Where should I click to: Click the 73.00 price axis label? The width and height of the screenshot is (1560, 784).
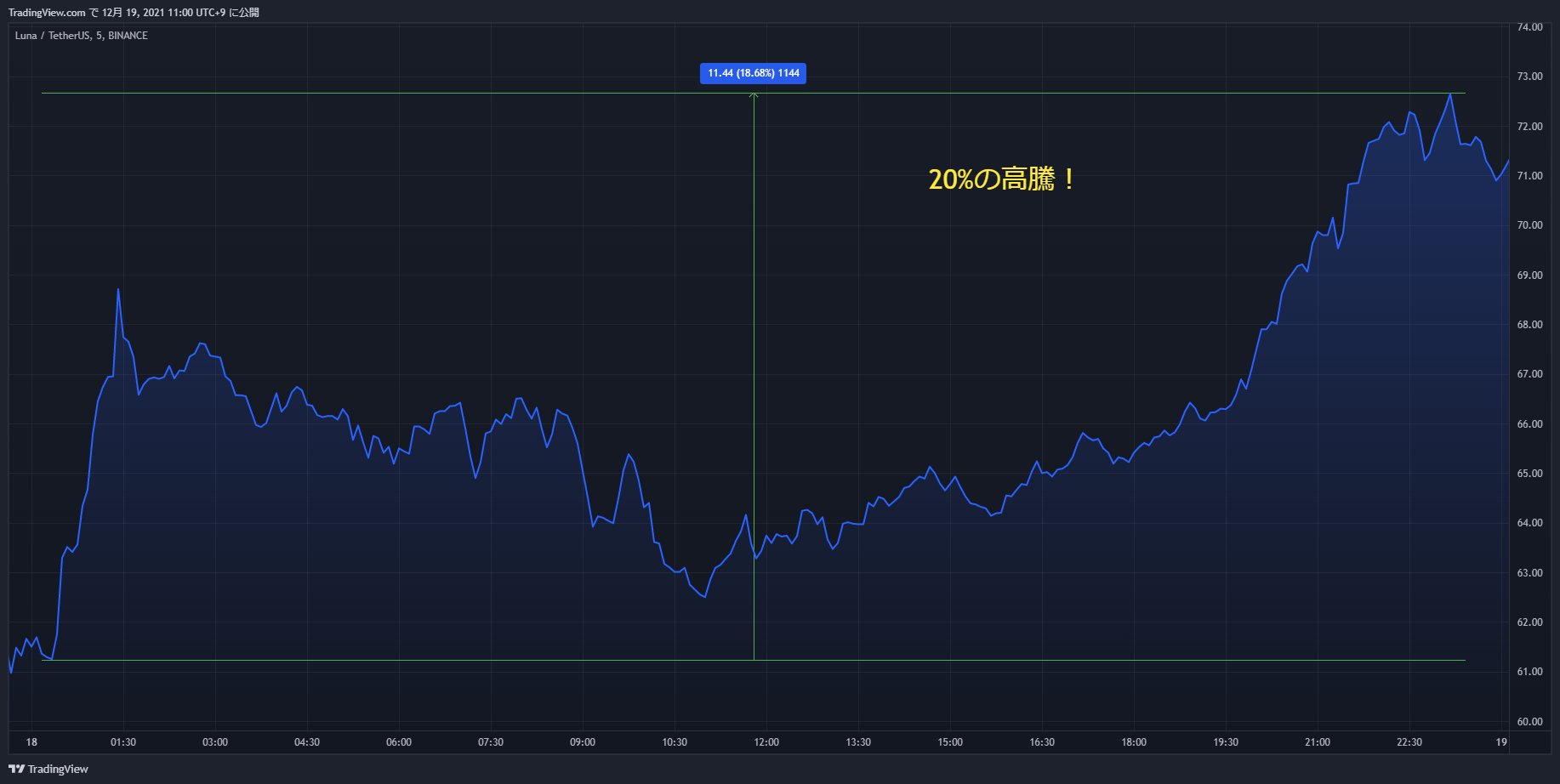tap(1529, 77)
